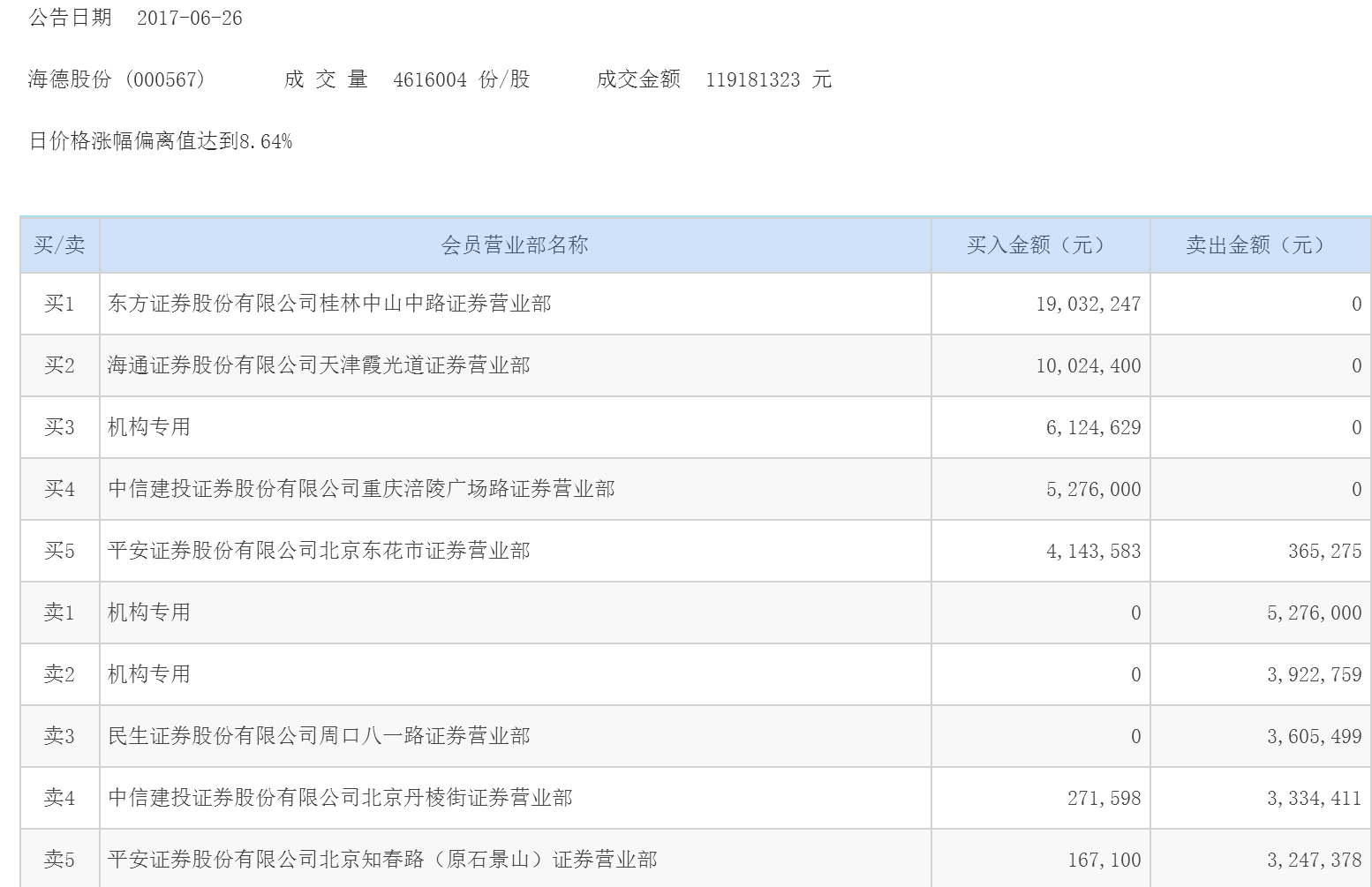Select 海通证券股份有限公司天津霞光道证券营业部
The image size is (1372, 887).
tap(319, 365)
